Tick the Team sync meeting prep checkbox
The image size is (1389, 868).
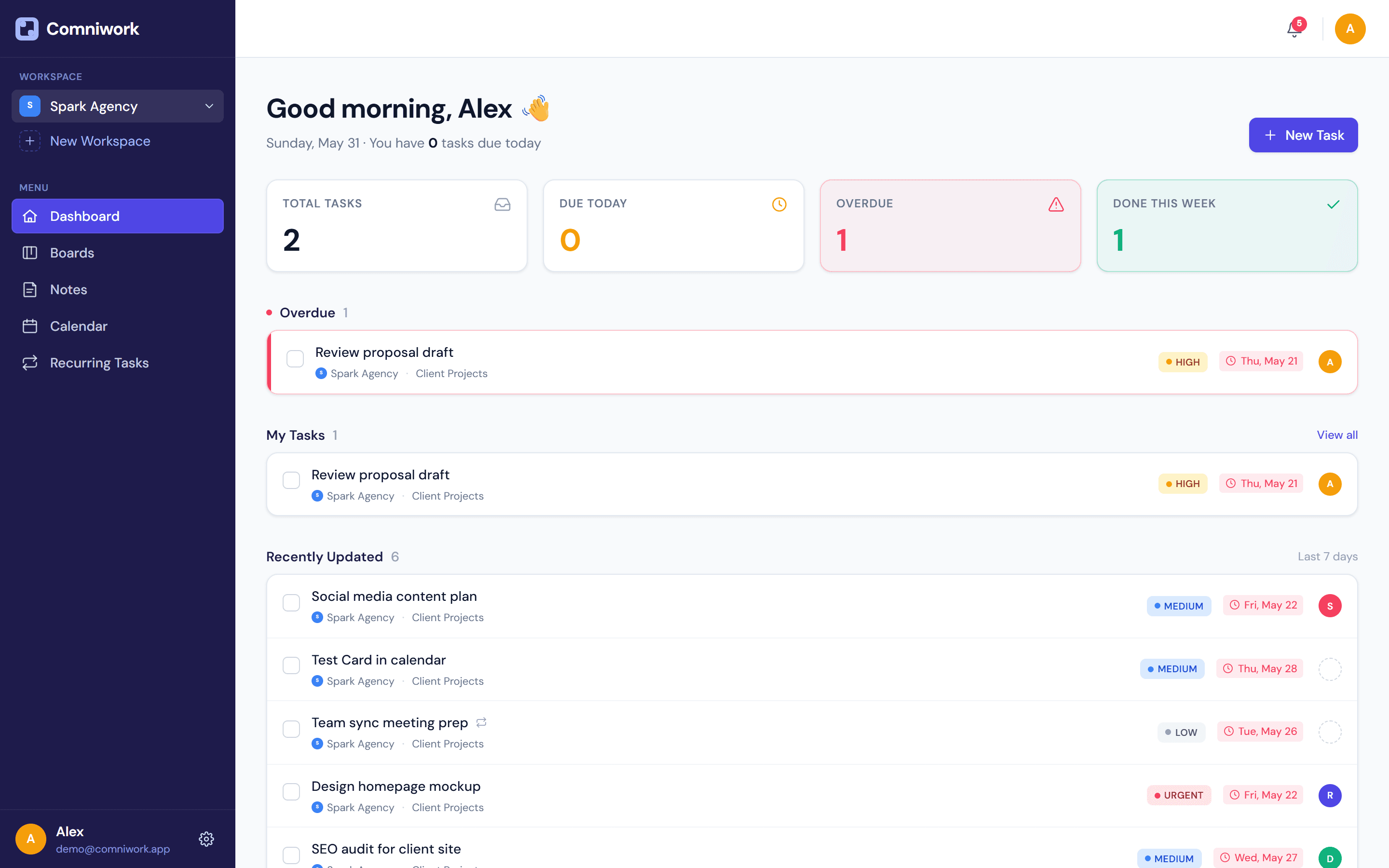pos(291,729)
